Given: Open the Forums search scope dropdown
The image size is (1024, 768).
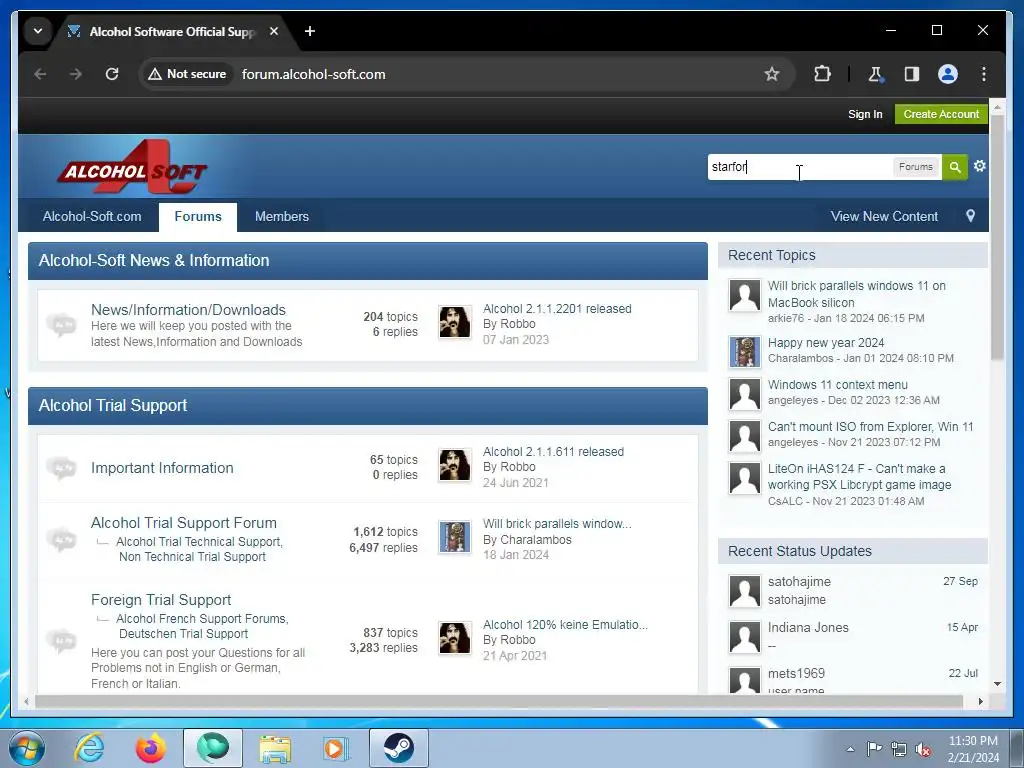Looking at the screenshot, I should 916,167.
